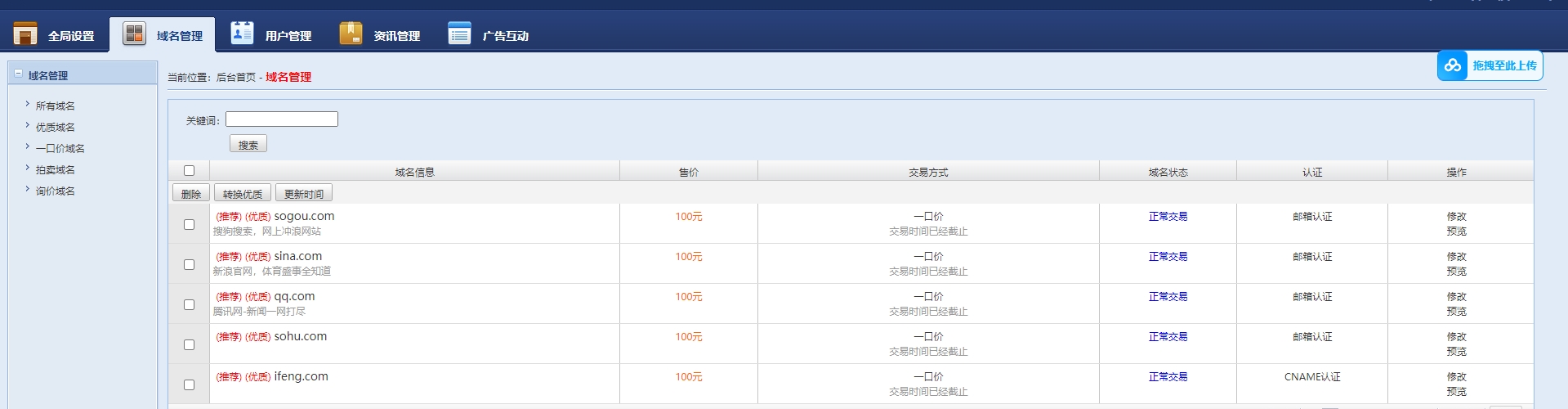This screenshot has height=409, width=1568.
Task: Click 后台首页 in the breadcrumb
Action: pos(236,77)
